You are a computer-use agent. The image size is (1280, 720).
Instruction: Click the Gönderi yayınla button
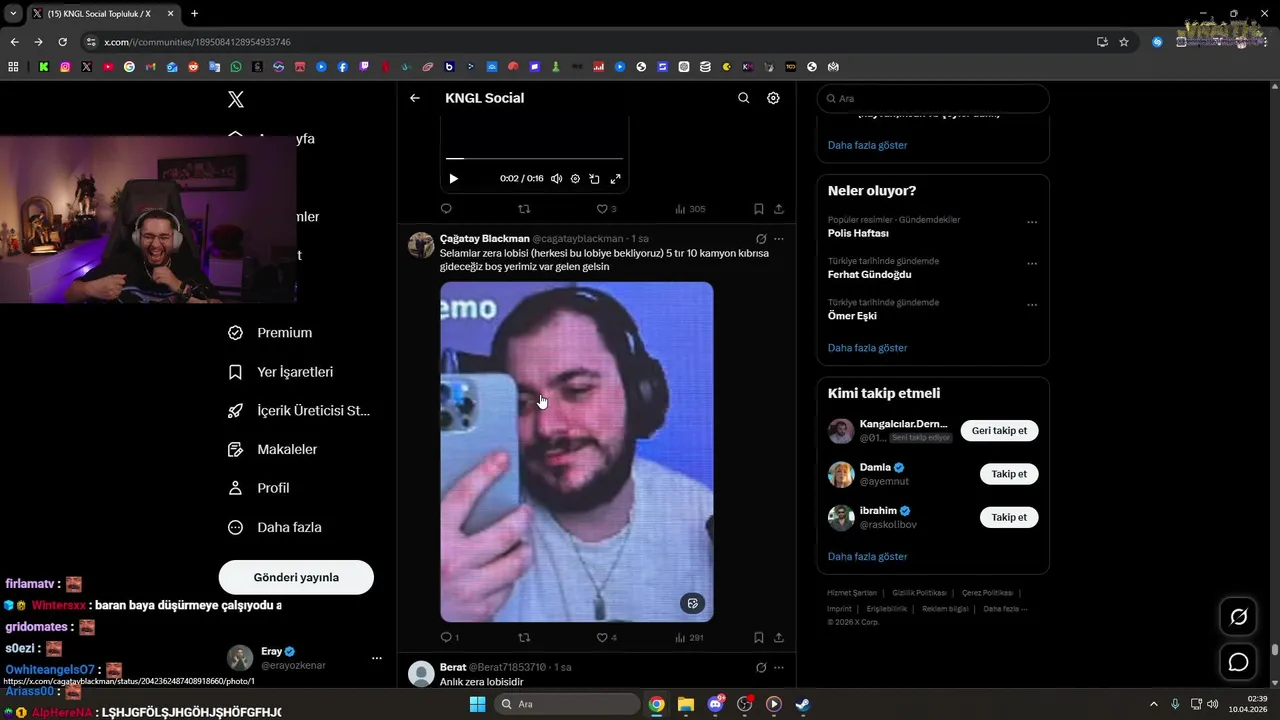point(296,577)
